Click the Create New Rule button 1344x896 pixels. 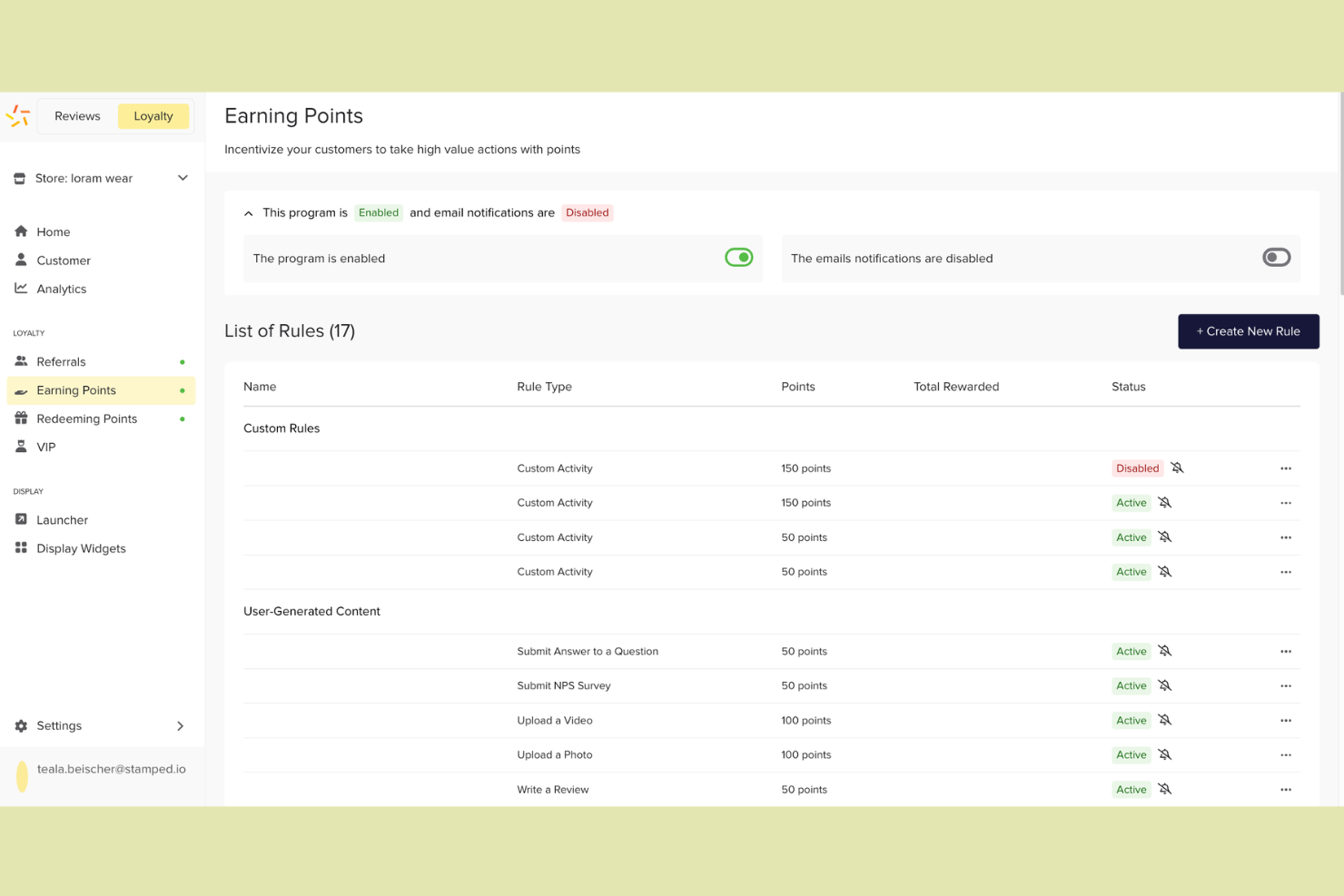pos(1249,331)
